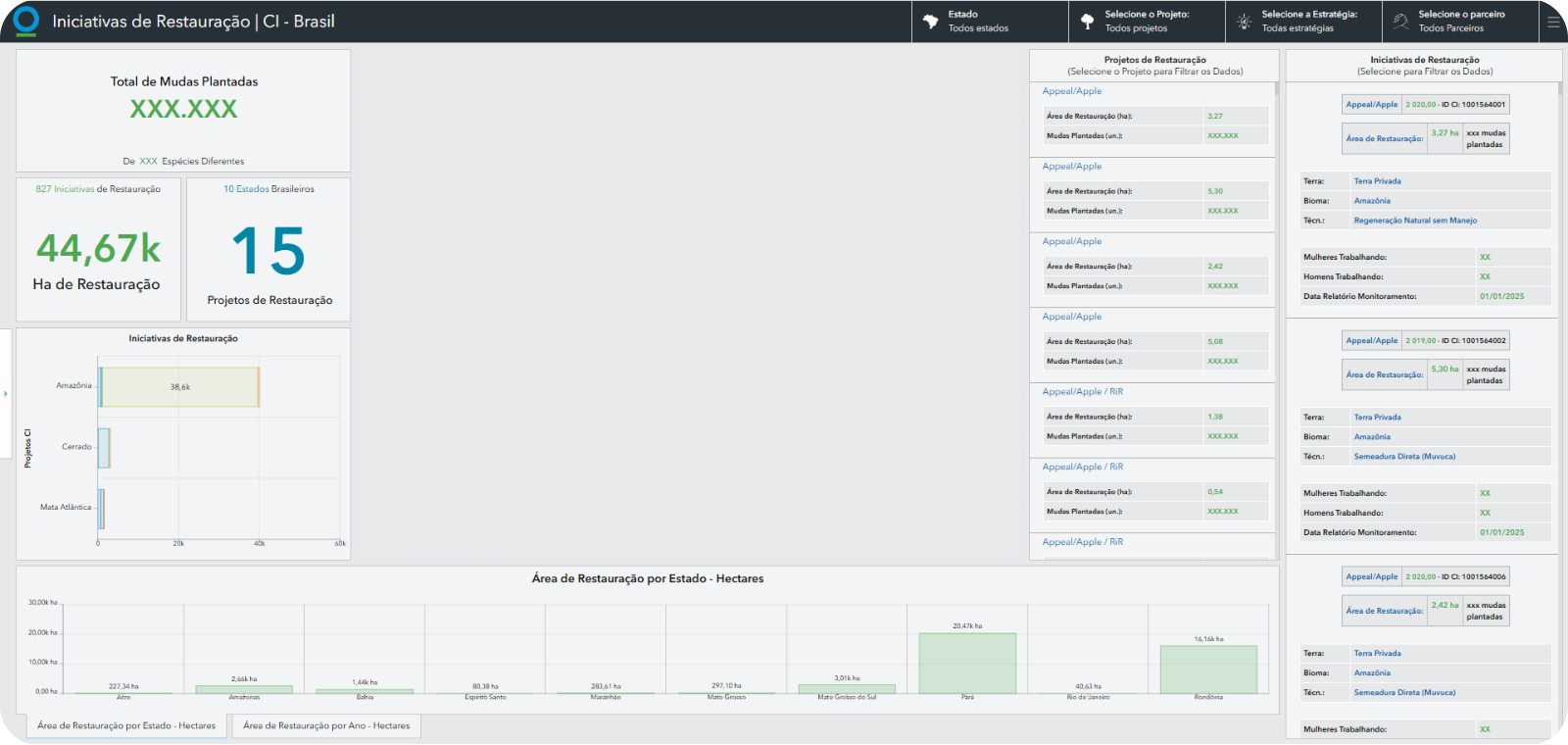Viewport: 1568px width, 745px height.
Task: Select the Appeal/Apple project with 2,42 ha
Action: [x=1152, y=270]
